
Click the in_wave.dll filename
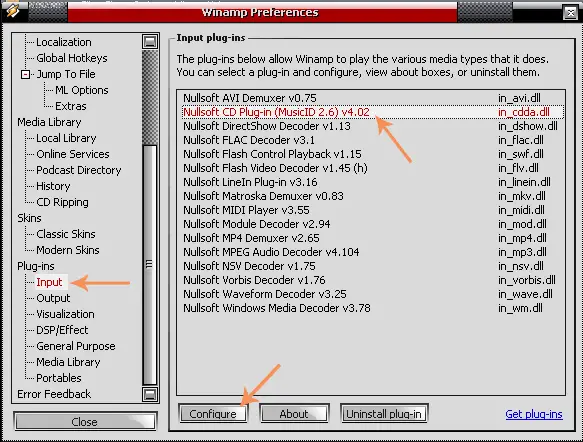point(525,294)
